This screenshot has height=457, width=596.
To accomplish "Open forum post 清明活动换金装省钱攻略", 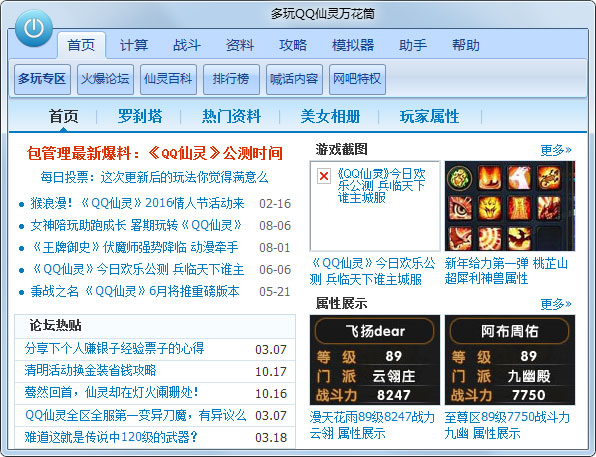I will click(90, 371).
